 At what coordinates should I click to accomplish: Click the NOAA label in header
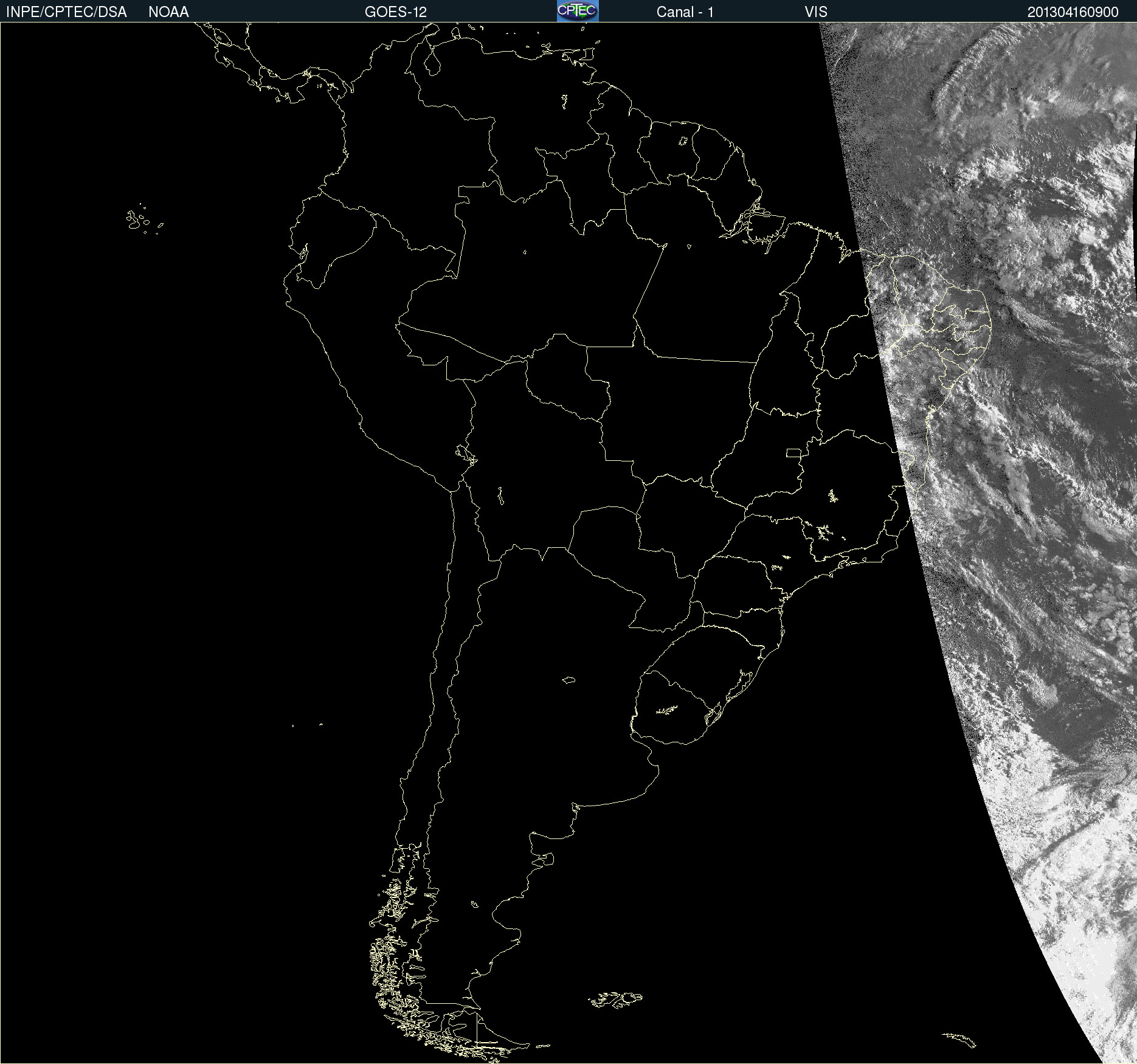coord(168,12)
